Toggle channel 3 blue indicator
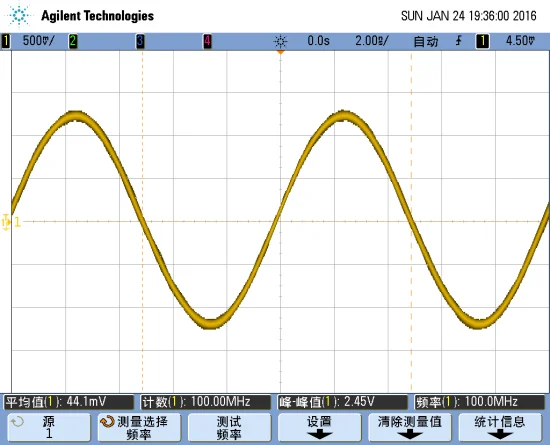 [x=140, y=41]
